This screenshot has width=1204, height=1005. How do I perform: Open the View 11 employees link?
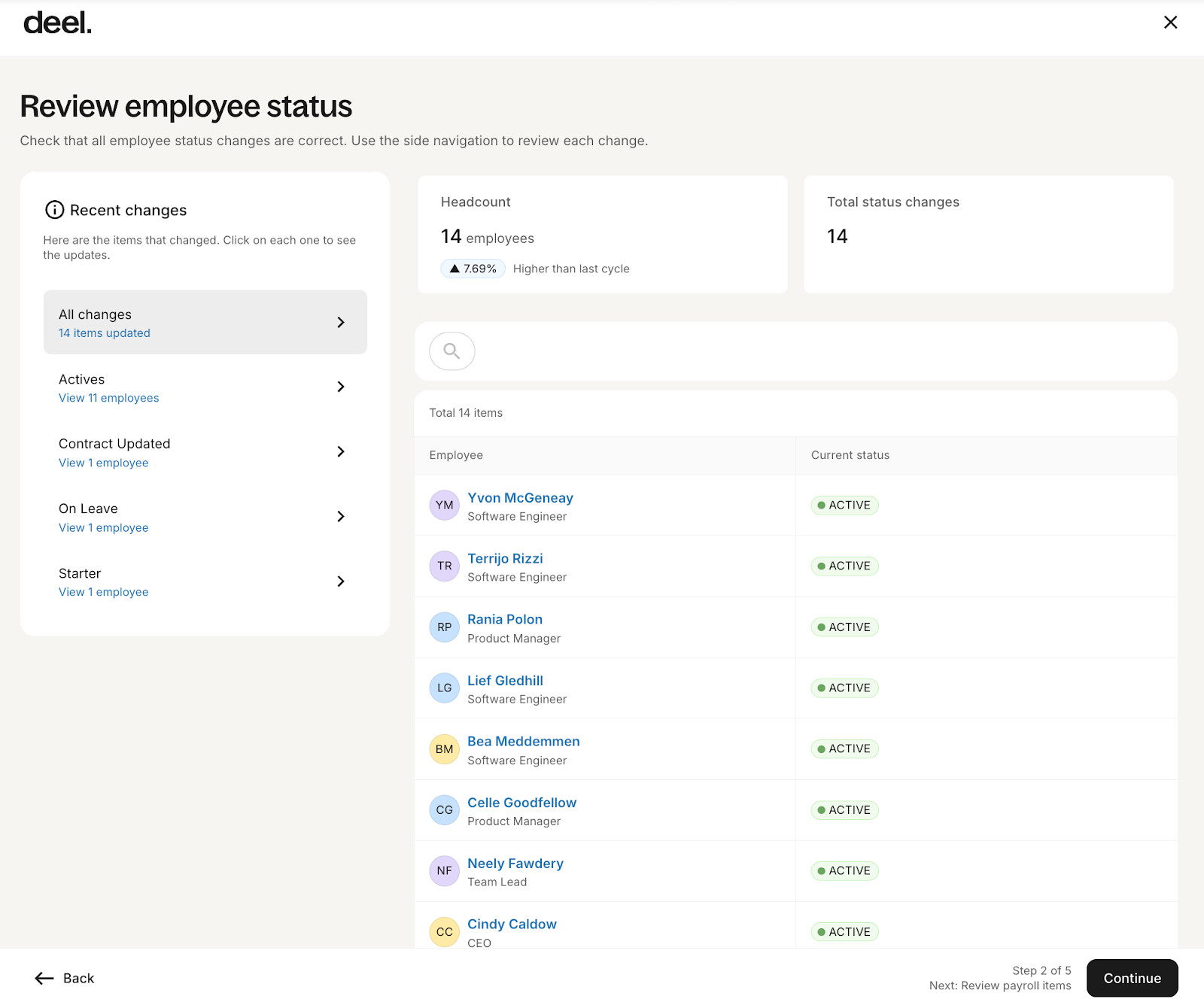108,398
